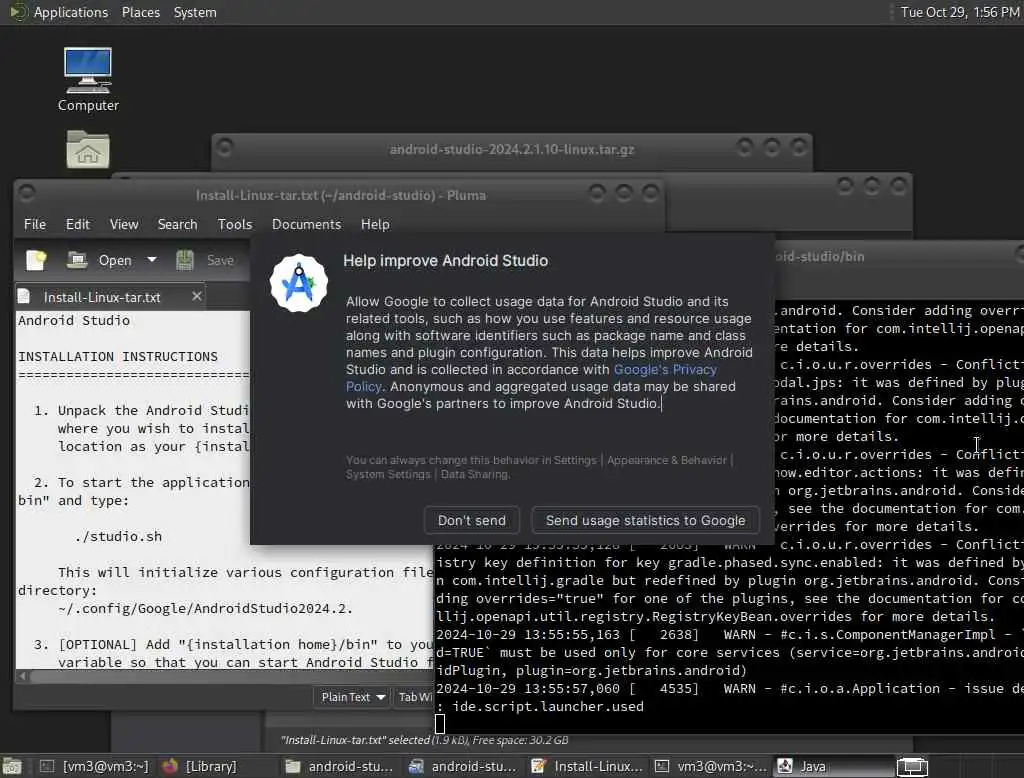Click the android-studio tar.gz window title bar
Viewport: 1024px width, 778px height.
click(x=511, y=149)
